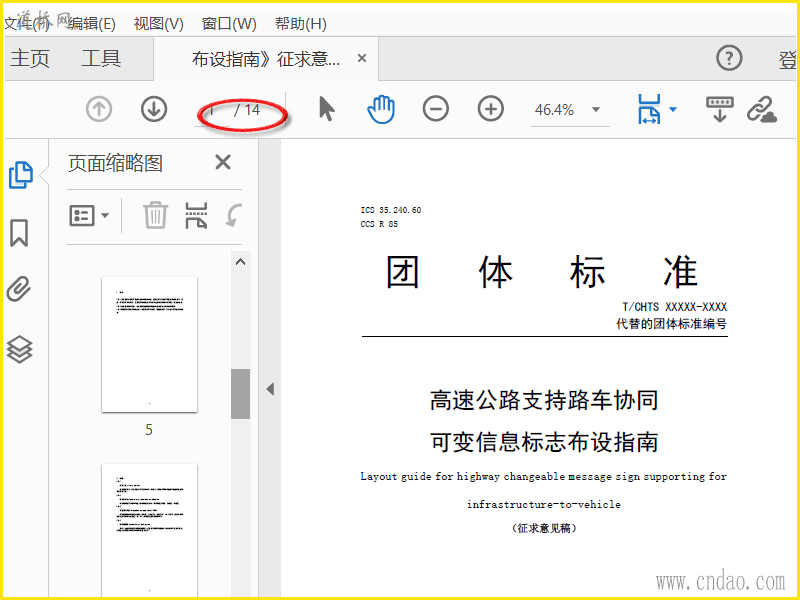
Task: Open the 窗口(W) menu
Action: 229,23
